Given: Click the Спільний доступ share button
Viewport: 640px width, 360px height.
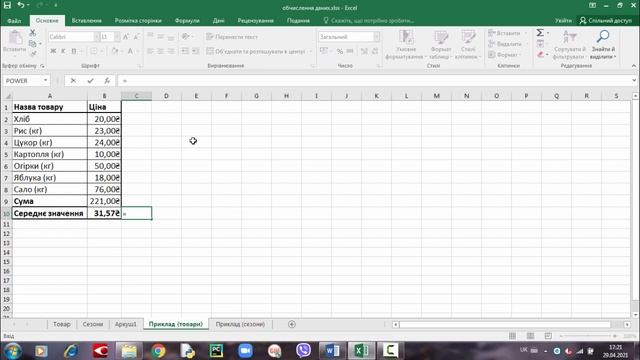Looking at the screenshot, I should coord(606,20).
